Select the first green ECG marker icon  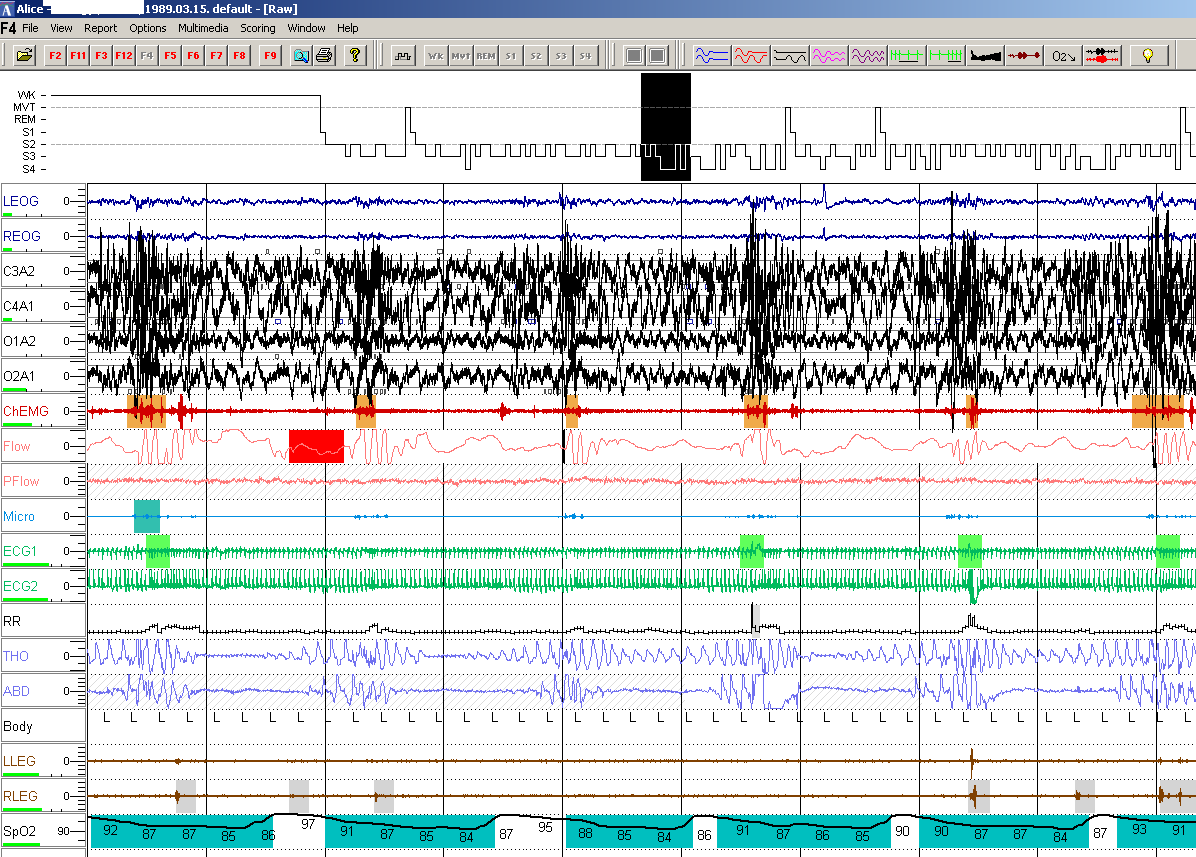[x=906, y=56]
